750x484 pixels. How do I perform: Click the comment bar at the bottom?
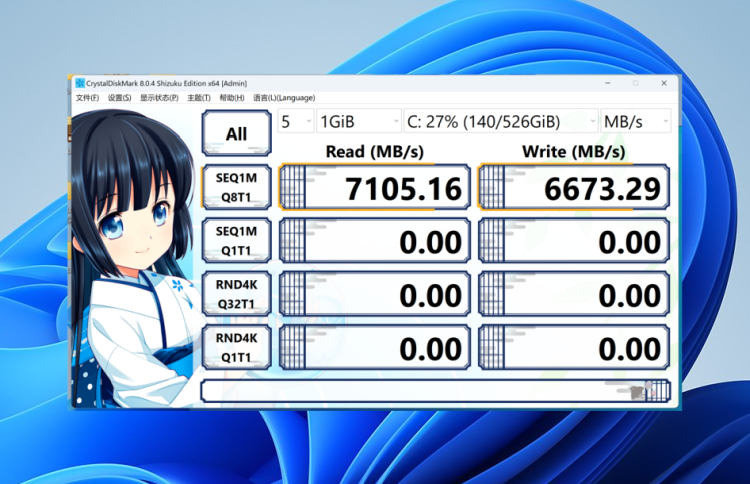tap(435, 391)
